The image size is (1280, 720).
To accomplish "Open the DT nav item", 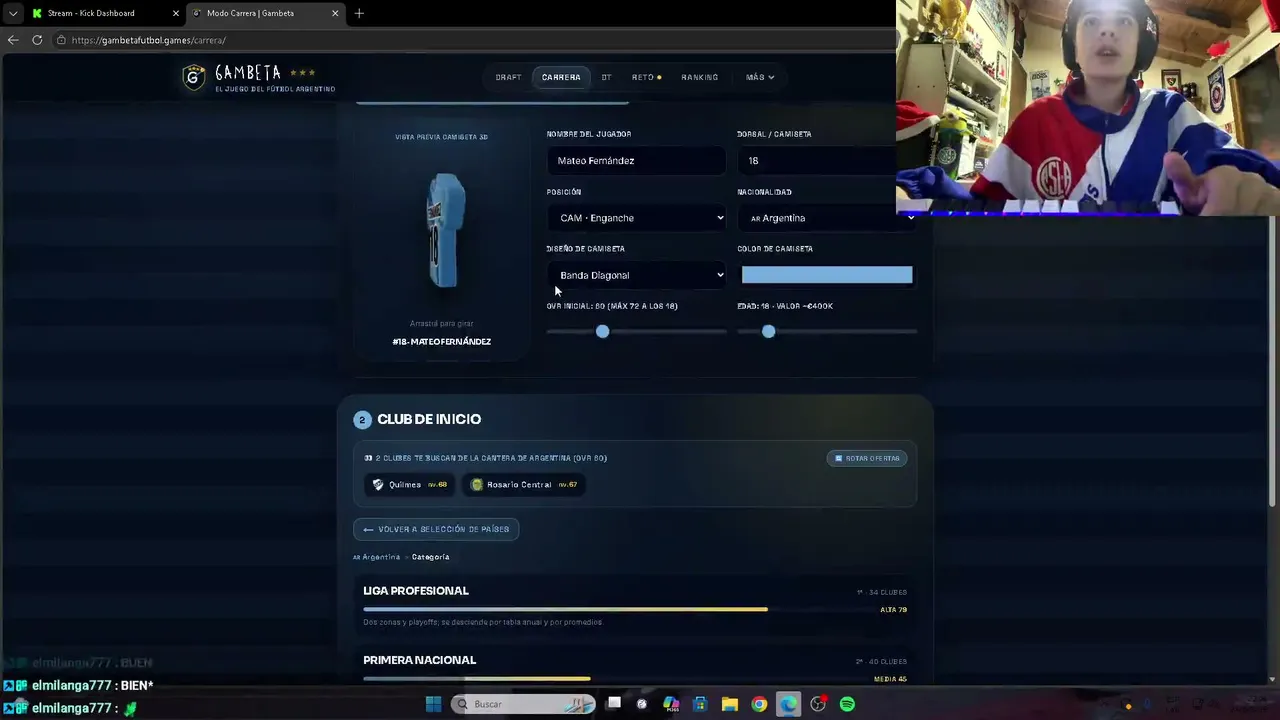I will point(606,77).
